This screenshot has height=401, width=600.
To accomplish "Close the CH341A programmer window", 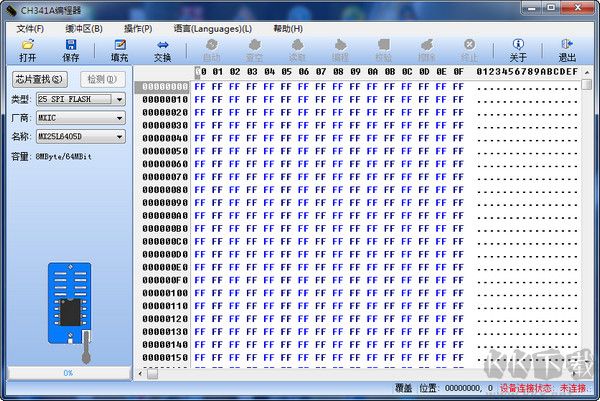I will pyautogui.click(x=578, y=8).
